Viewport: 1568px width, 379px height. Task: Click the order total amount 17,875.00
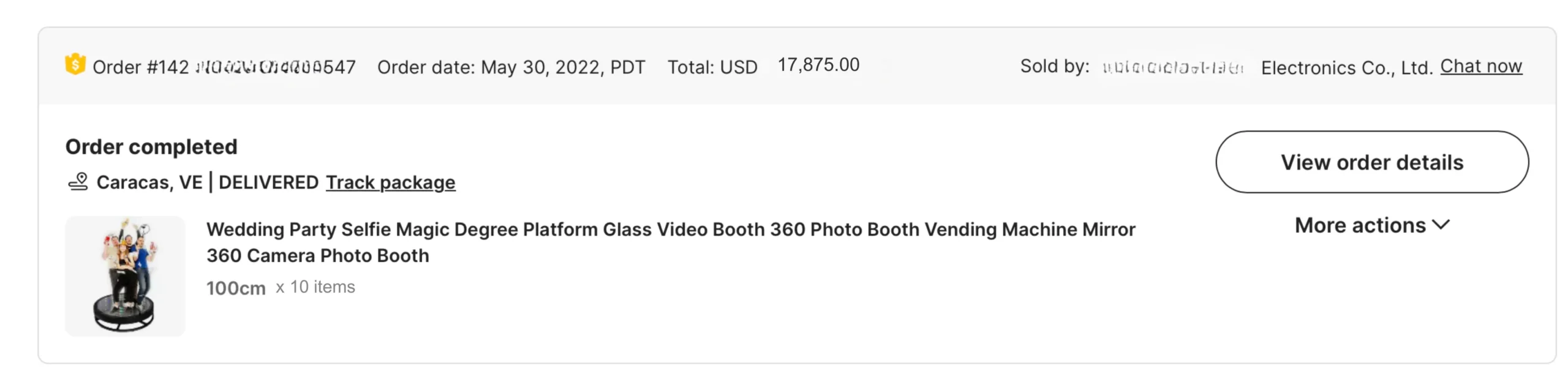click(x=818, y=65)
